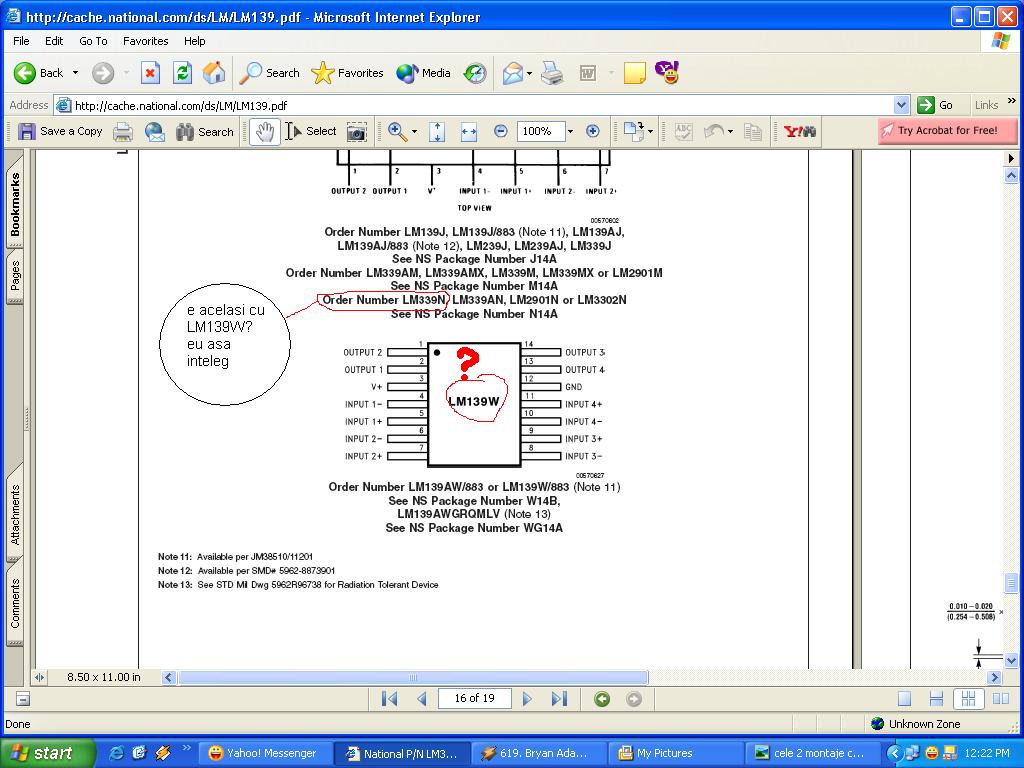Click the vertical scrollbar thumb
The width and height of the screenshot is (1024, 768).
click(1011, 581)
